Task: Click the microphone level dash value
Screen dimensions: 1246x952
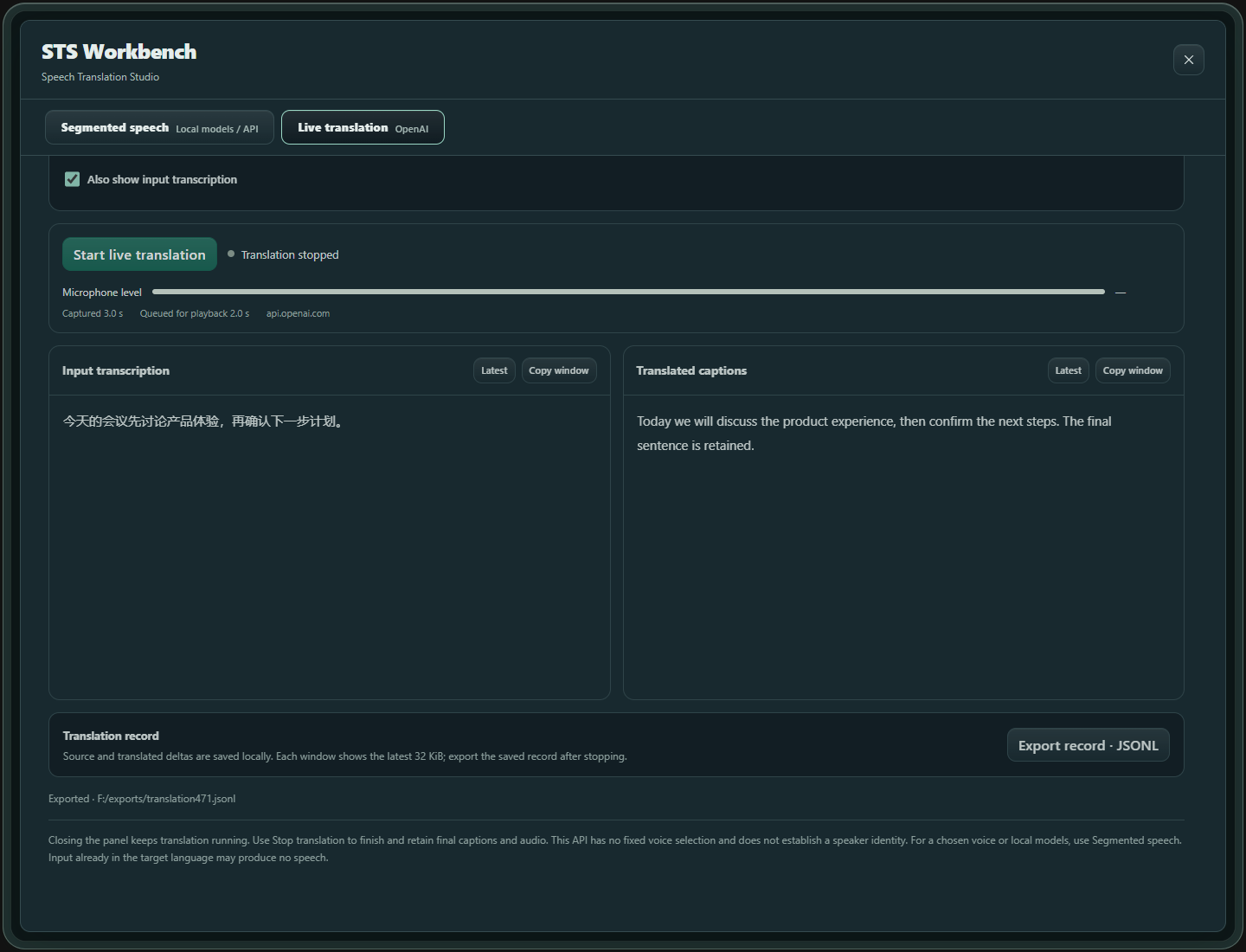Action: (x=1121, y=293)
